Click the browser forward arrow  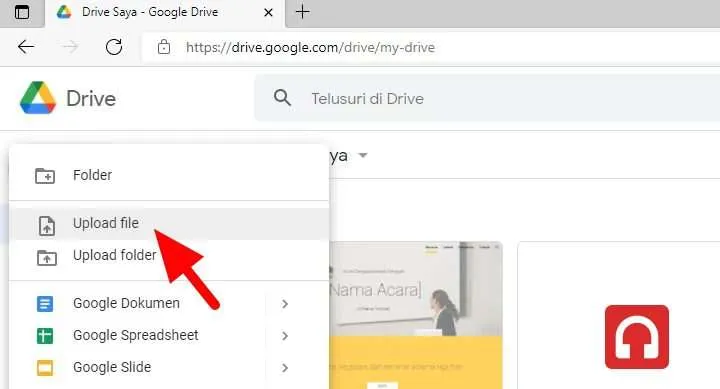tap(70, 47)
